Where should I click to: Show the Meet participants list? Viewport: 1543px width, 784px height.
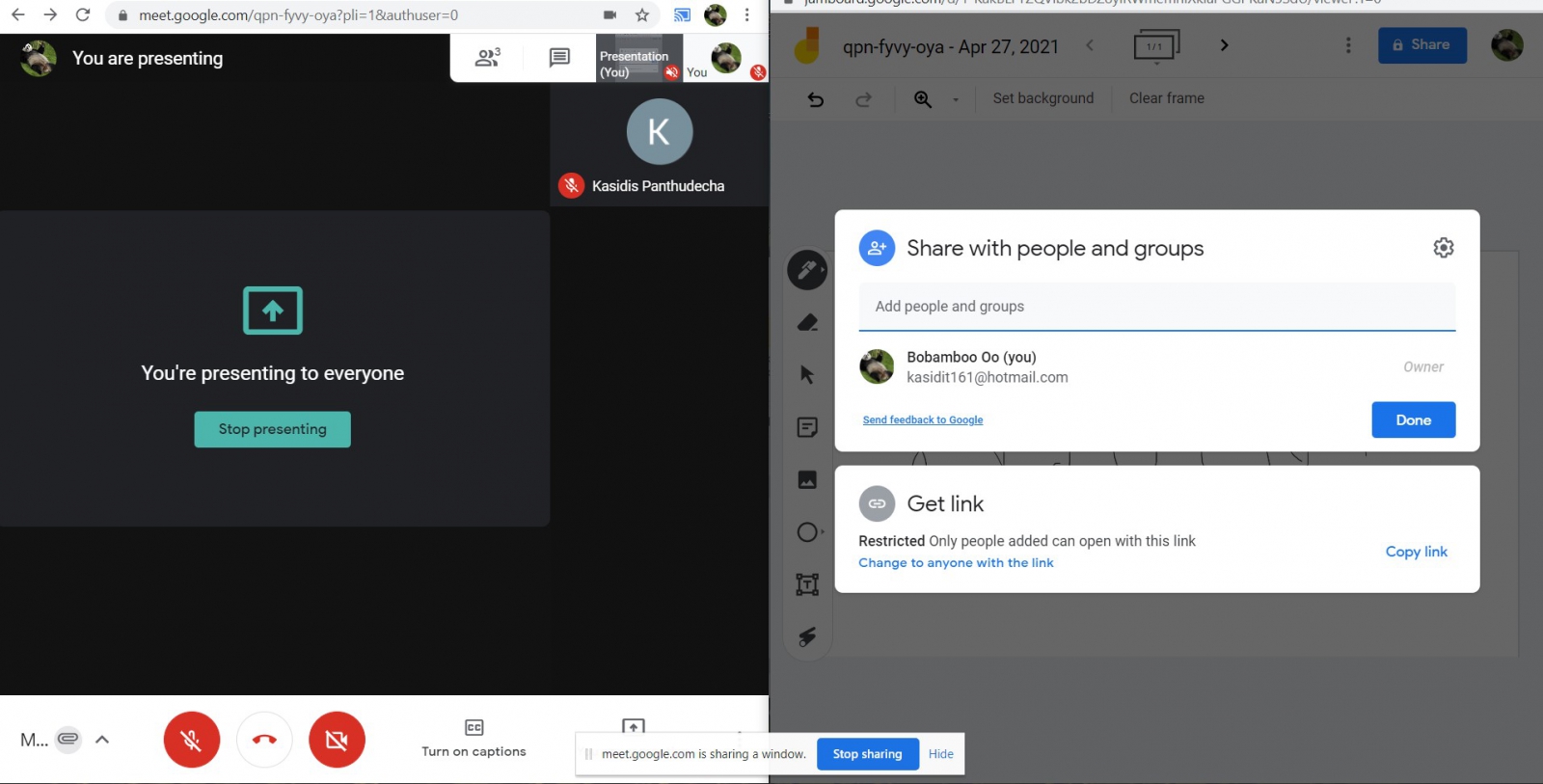tap(488, 58)
